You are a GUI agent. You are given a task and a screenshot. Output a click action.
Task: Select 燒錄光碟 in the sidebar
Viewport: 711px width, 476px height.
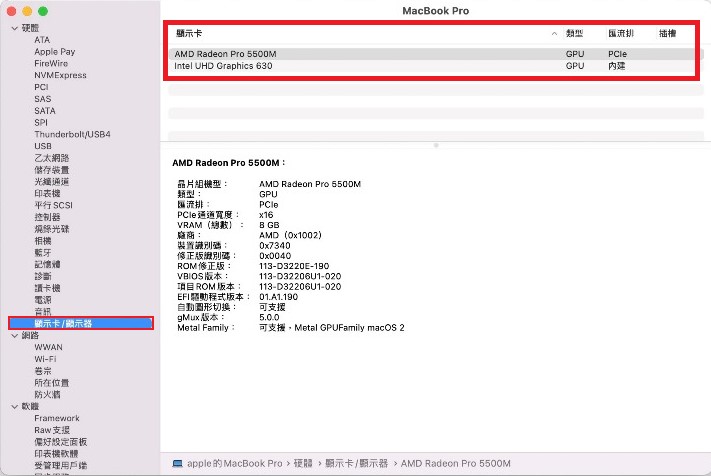[x=52, y=228]
